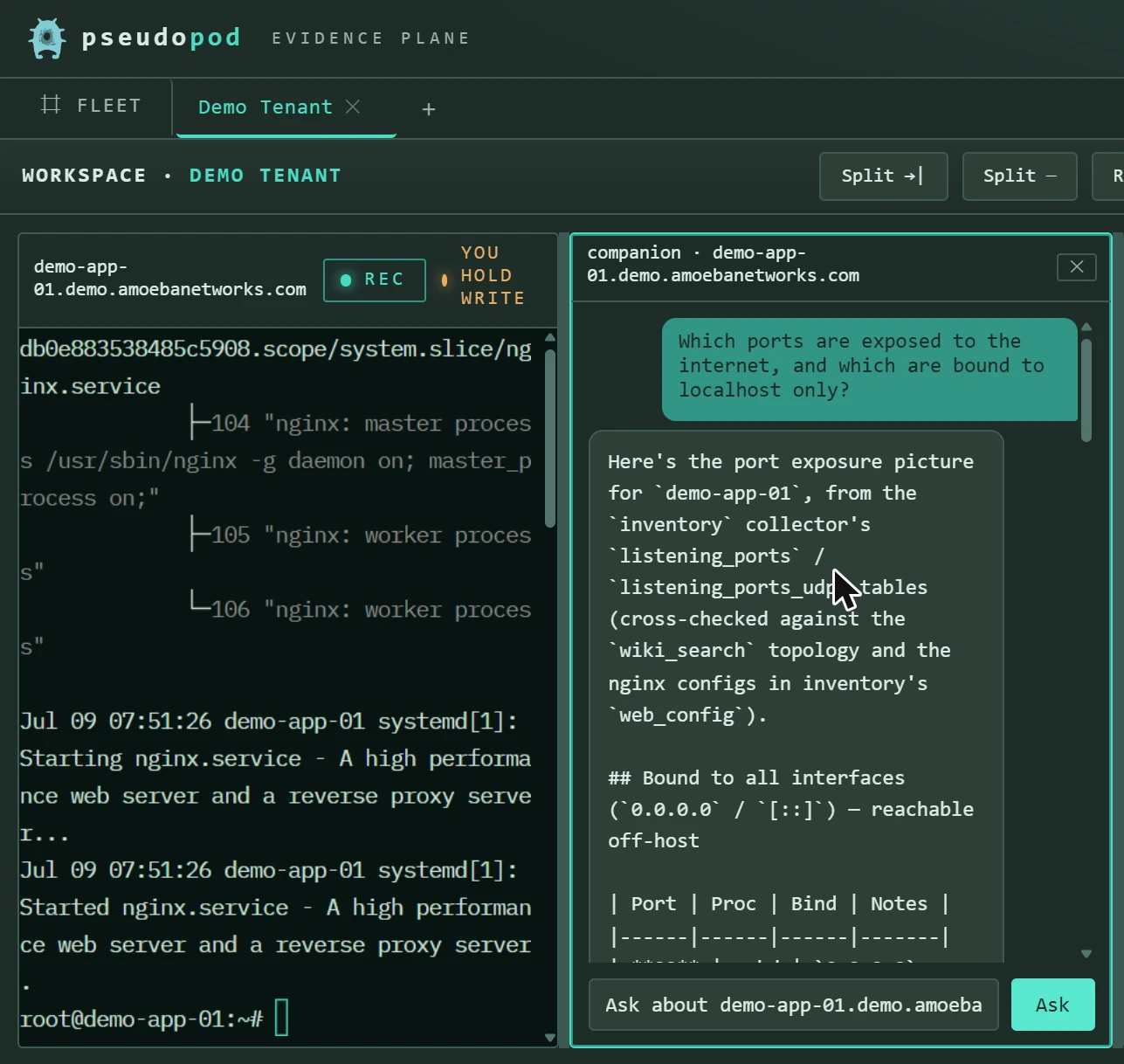Click '104 nginx: master process' line
This screenshot has width=1124, height=1064.
coord(275,460)
